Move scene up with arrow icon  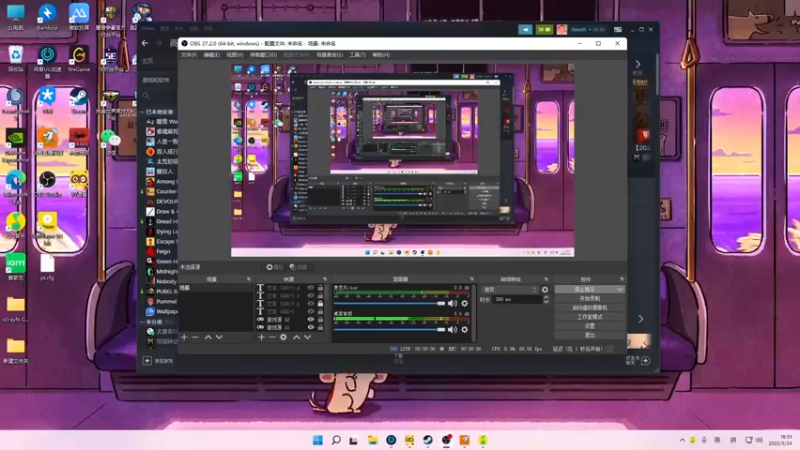coord(208,337)
